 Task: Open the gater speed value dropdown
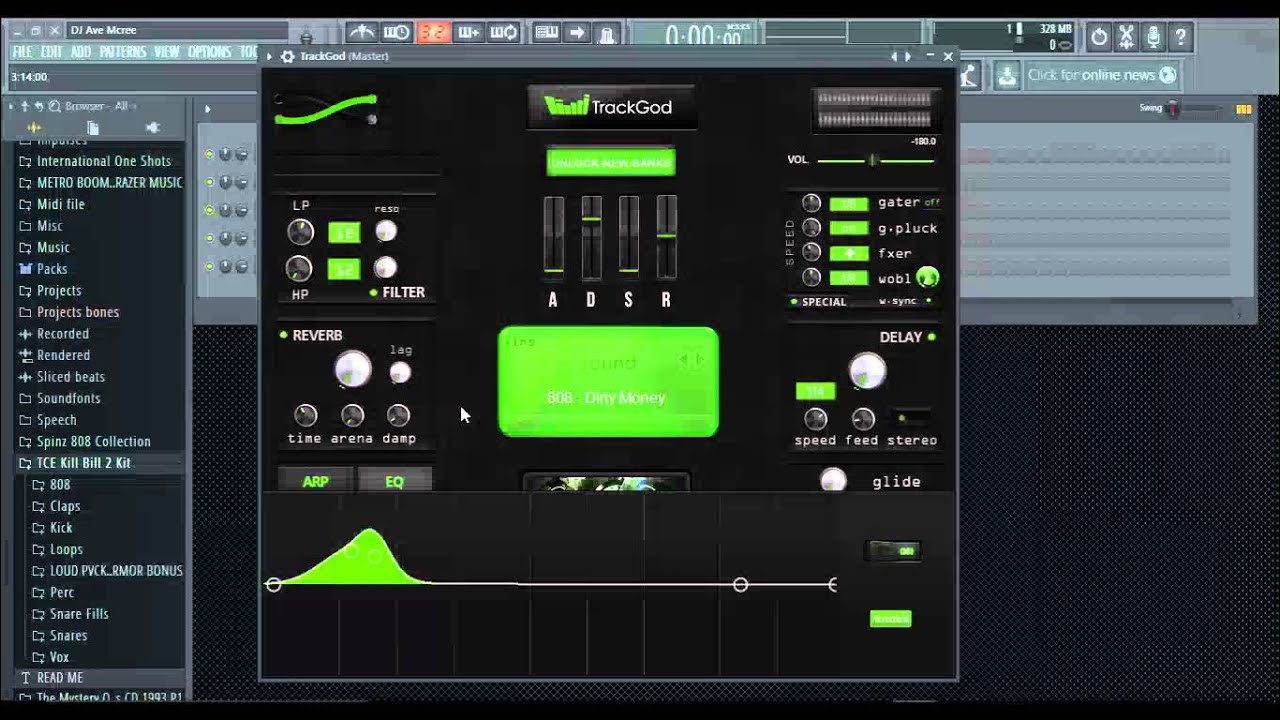[x=849, y=203]
